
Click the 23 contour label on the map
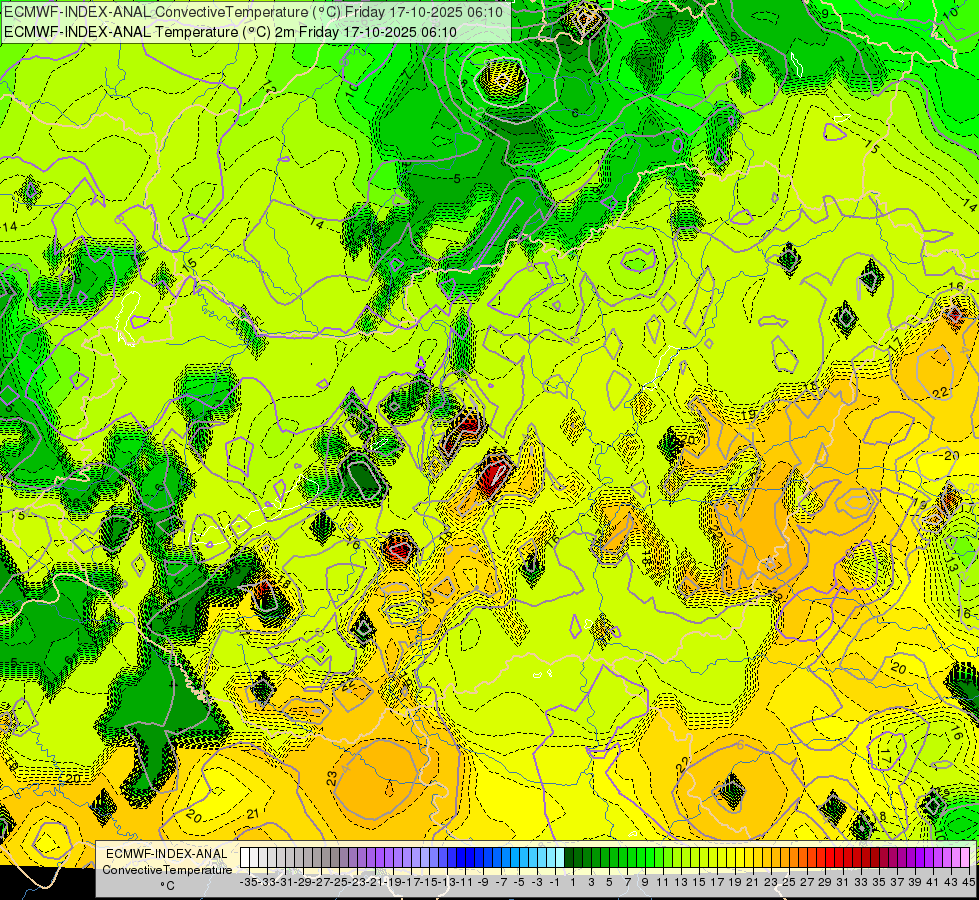click(332, 778)
